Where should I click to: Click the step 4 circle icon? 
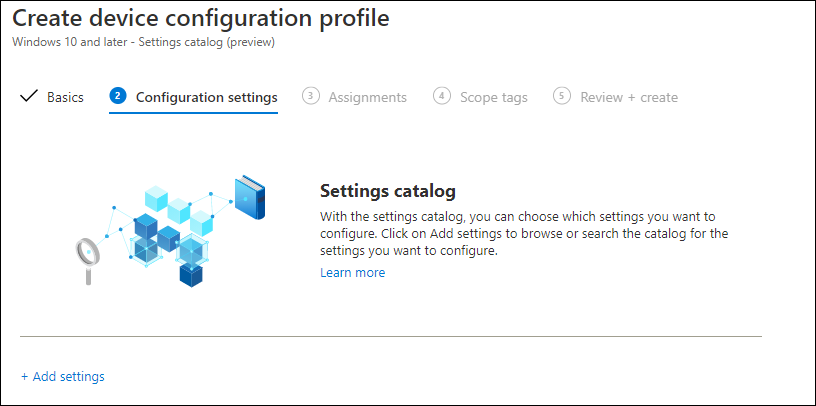(x=442, y=96)
